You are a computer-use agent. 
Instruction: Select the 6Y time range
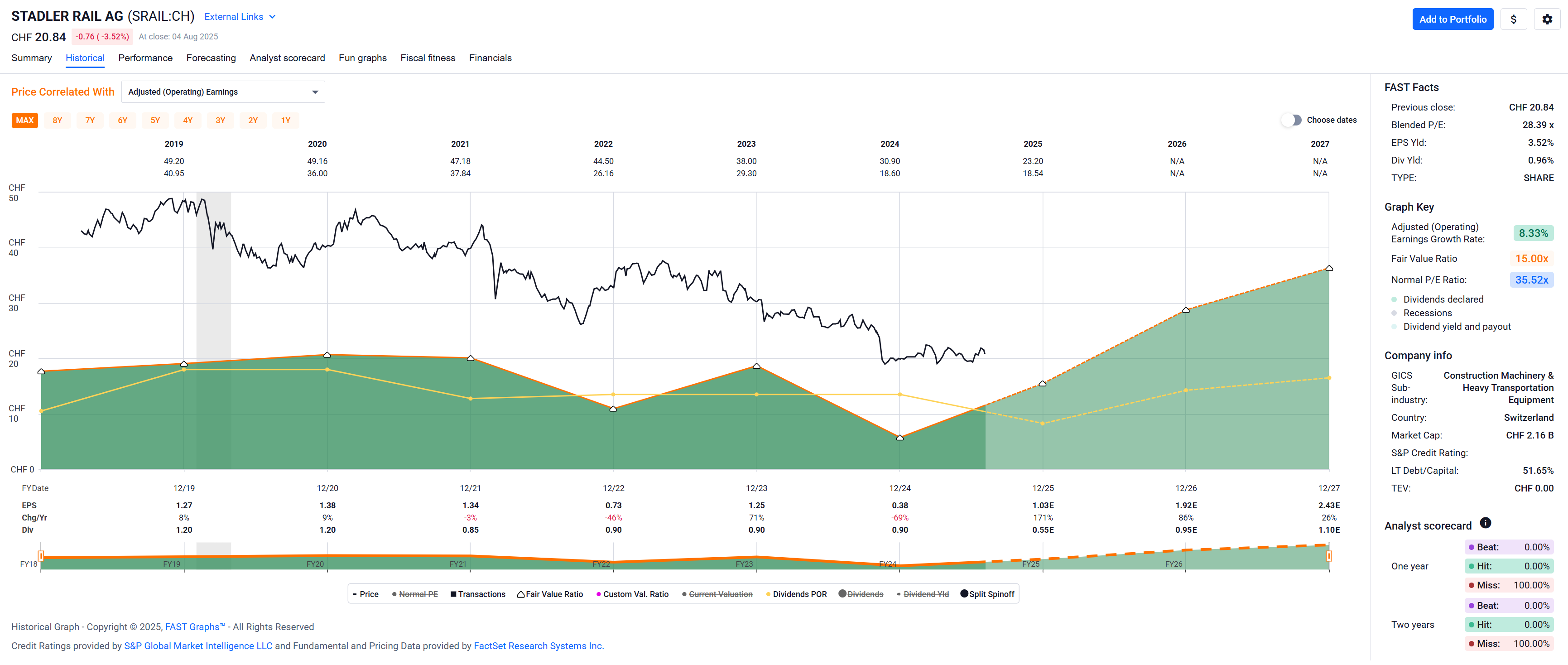(x=122, y=120)
